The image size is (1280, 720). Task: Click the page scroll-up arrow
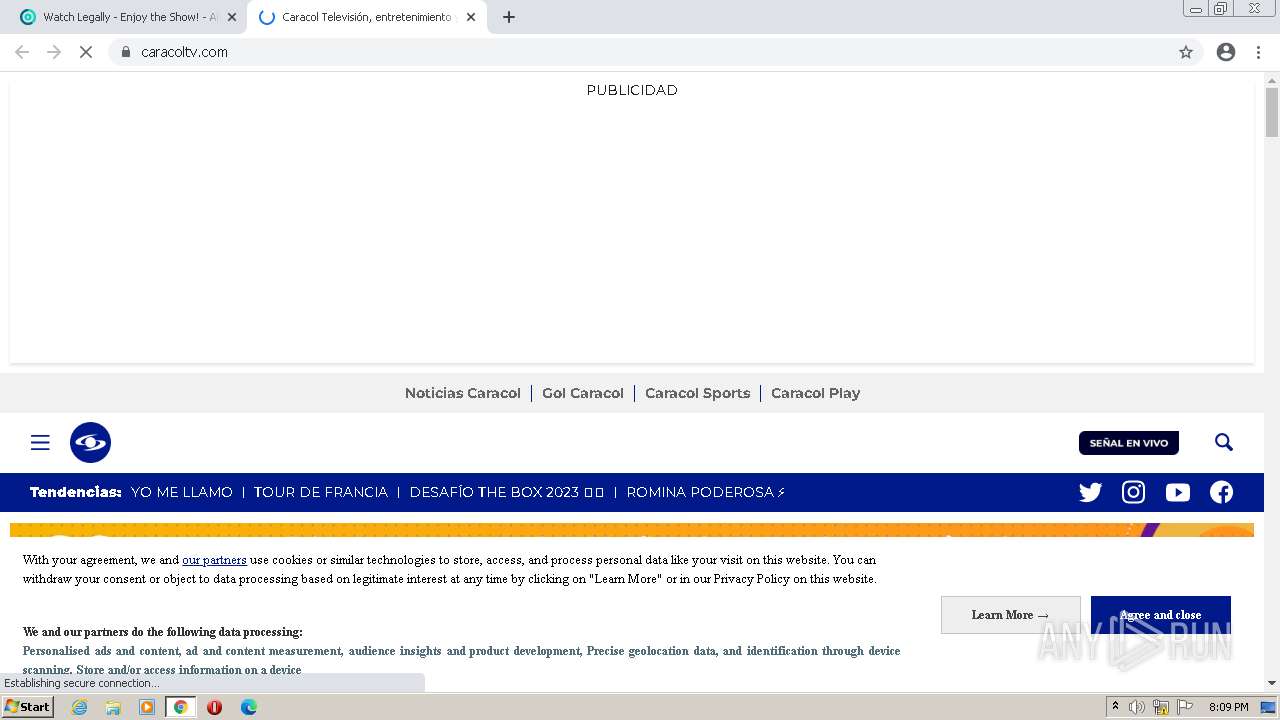click(x=1272, y=79)
